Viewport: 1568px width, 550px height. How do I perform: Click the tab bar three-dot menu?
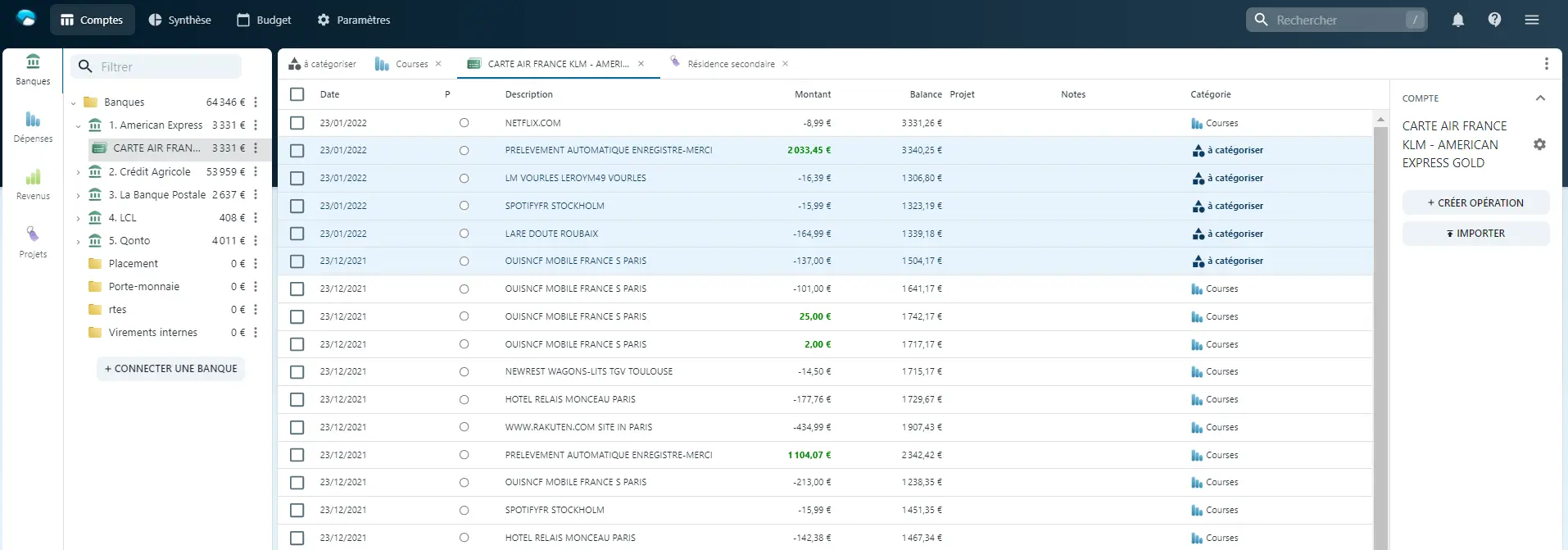coord(1546,64)
